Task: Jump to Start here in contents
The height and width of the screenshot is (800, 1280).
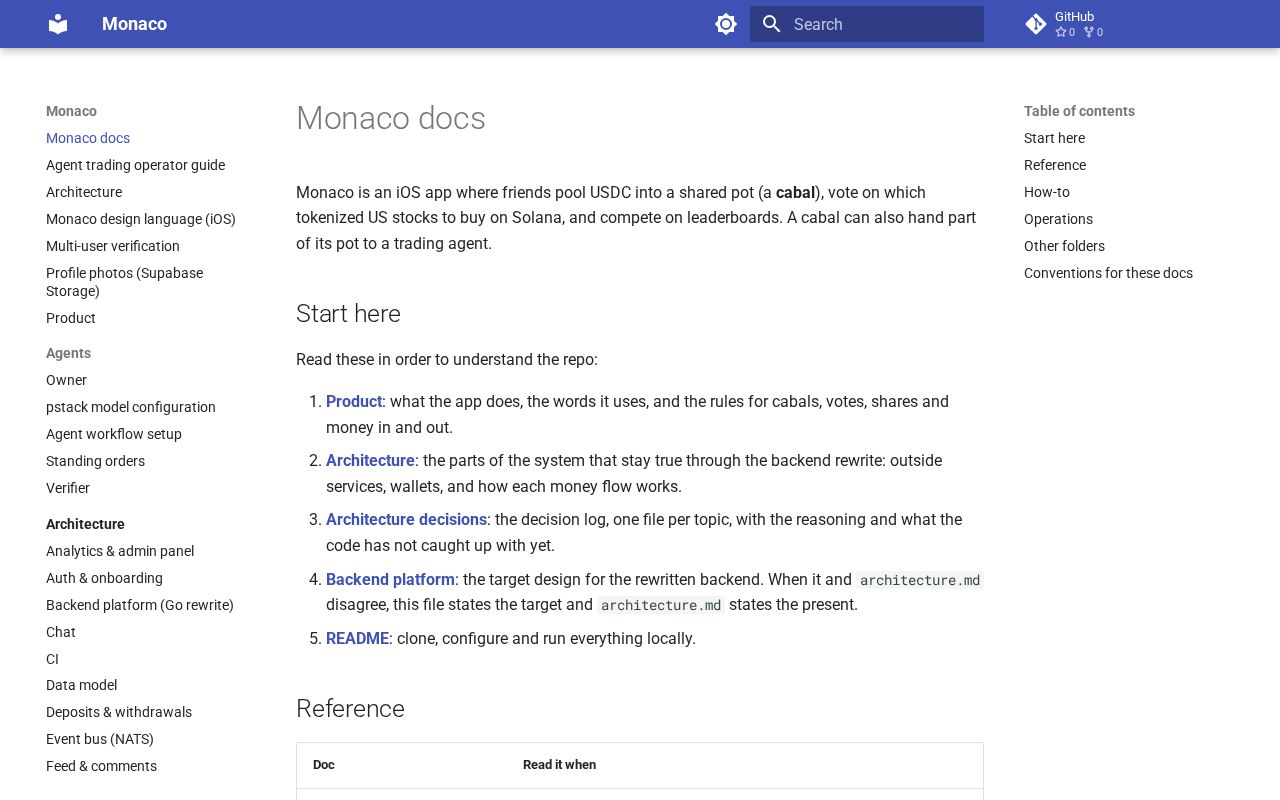Action: pyautogui.click(x=1054, y=138)
